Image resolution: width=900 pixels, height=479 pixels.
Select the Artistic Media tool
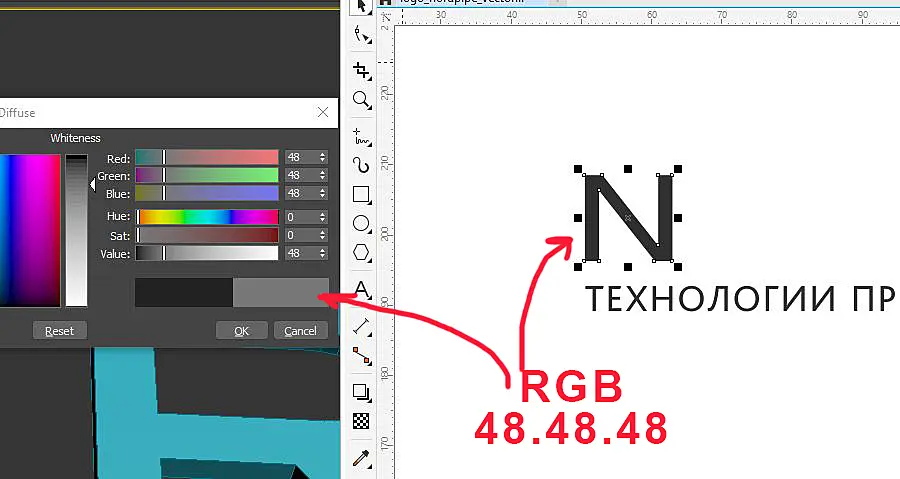pos(361,165)
